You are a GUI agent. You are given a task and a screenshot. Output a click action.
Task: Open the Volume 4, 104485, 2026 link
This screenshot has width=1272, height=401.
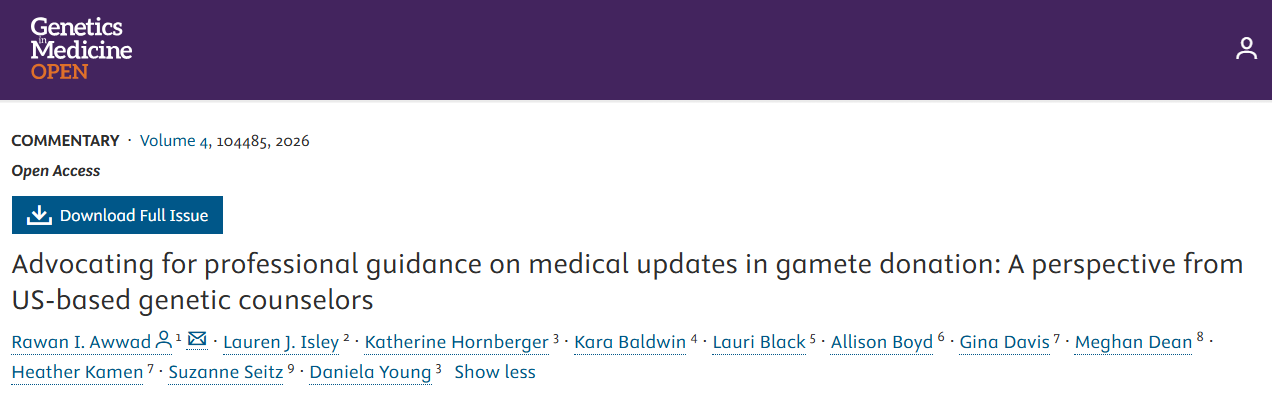(x=225, y=140)
